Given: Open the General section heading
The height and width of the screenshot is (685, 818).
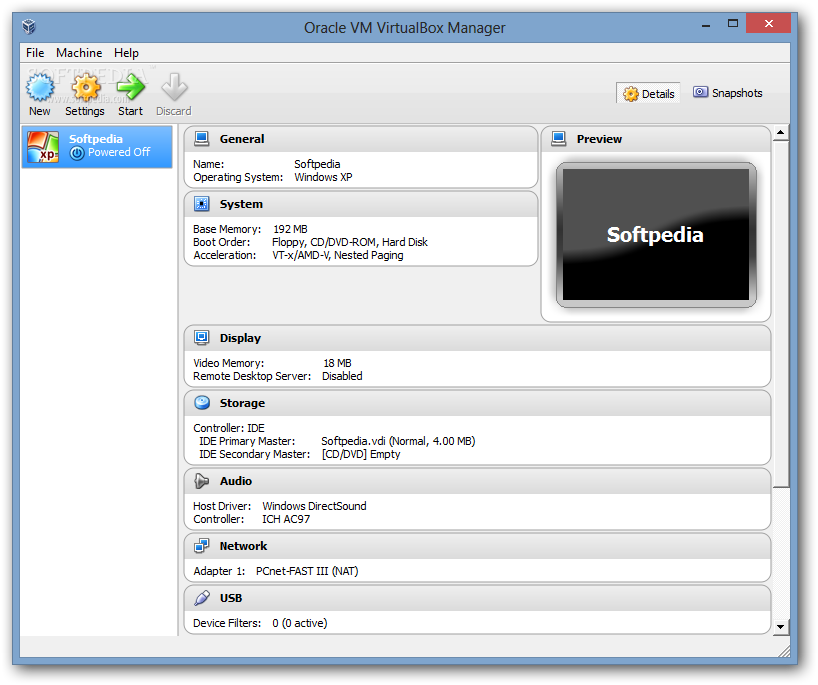Looking at the screenshot, I should (x=242, y=139).
